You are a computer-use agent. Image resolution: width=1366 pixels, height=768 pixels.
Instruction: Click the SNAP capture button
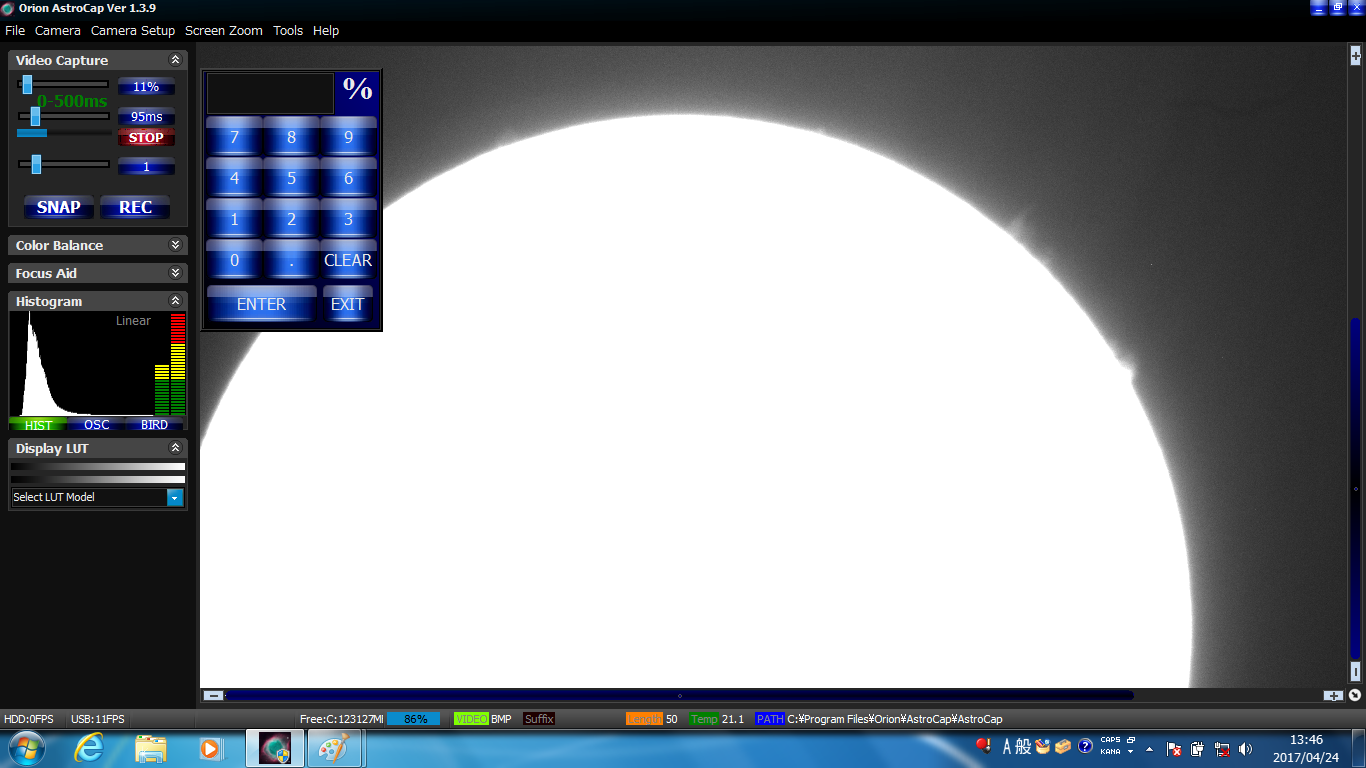[59, 207]
